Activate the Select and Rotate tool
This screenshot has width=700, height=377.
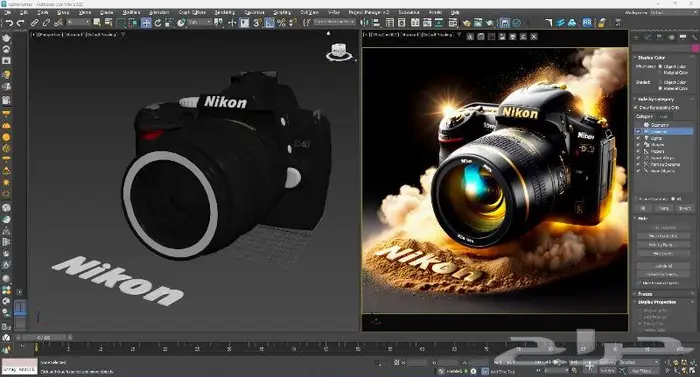(158, 23)
